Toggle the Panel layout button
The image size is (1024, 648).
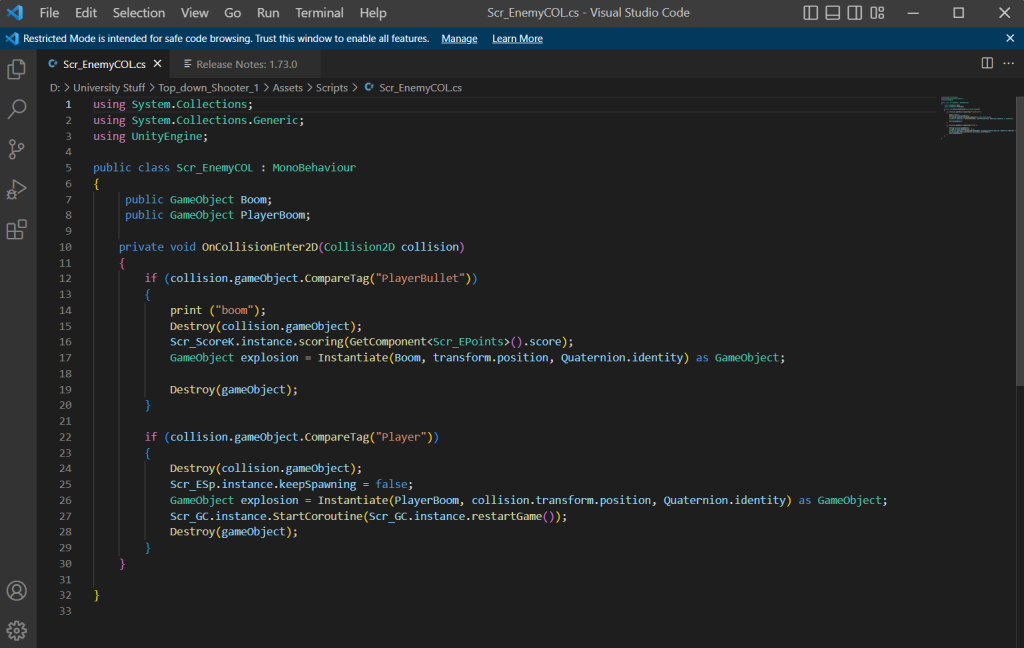(x=834, y=13)
